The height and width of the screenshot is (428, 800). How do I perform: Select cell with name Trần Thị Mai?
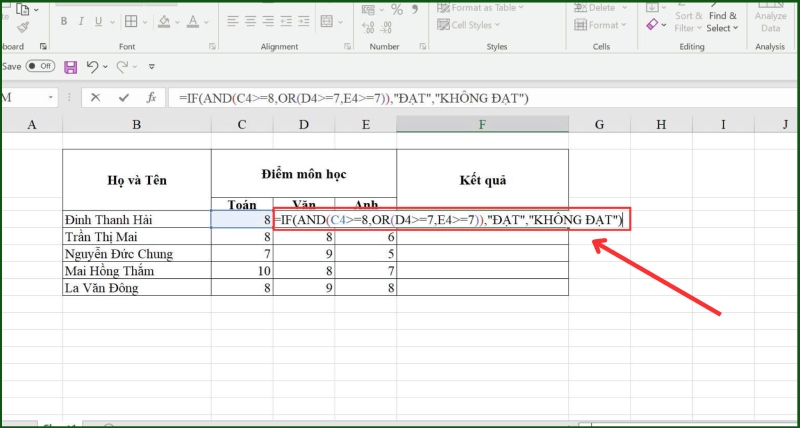pyautogui.click(x=137, y=237)
